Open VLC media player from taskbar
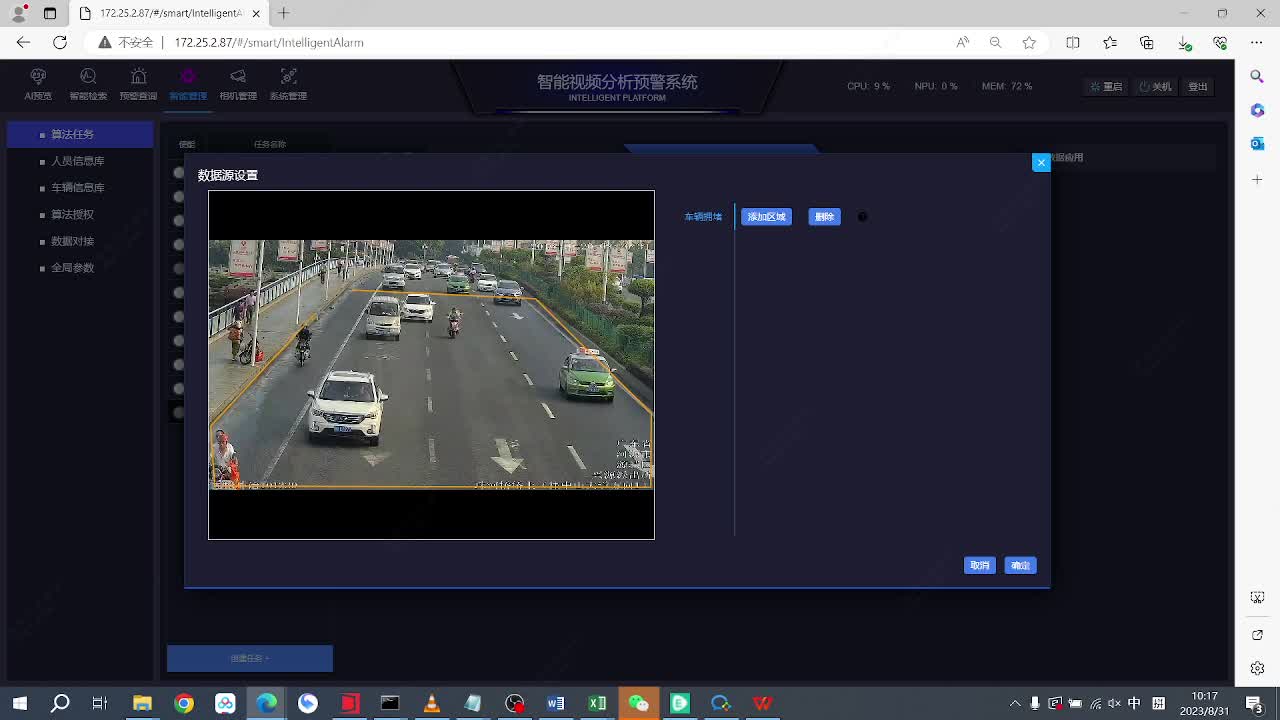 coord(432,703)
